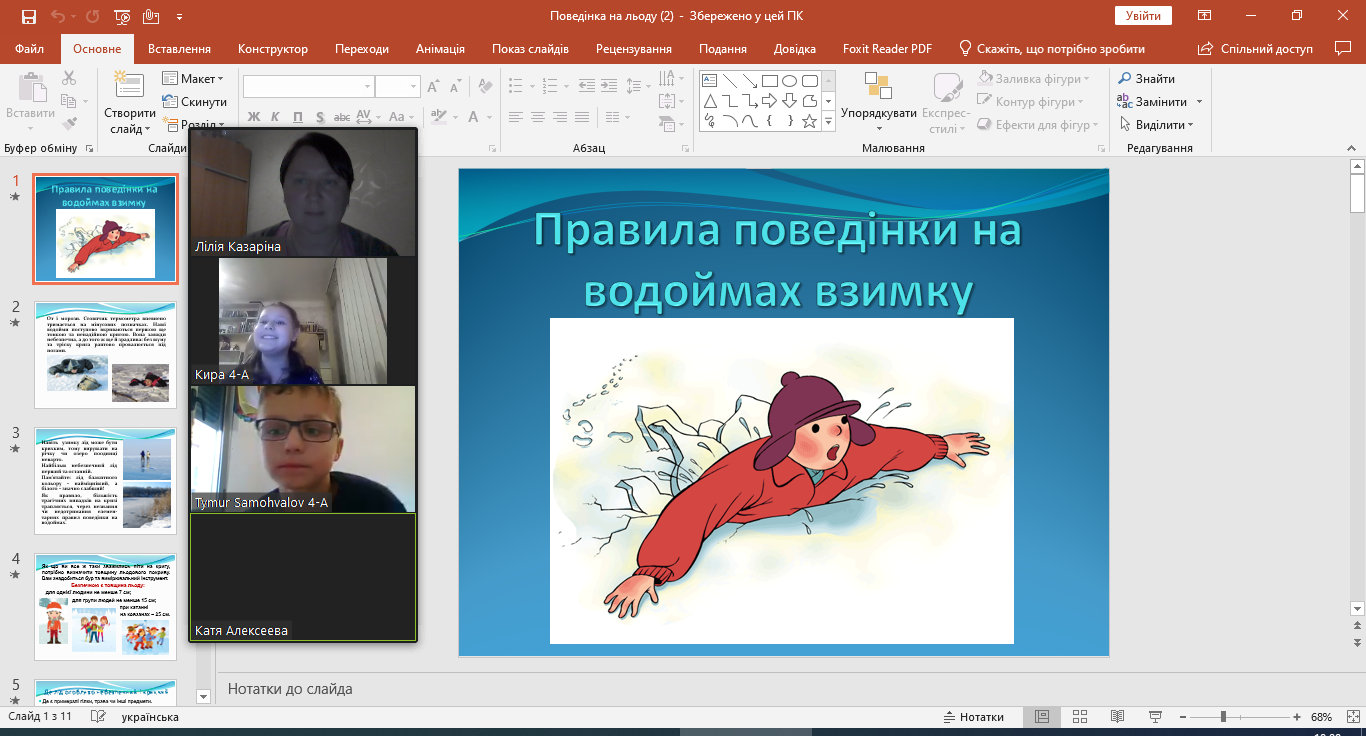
Task: Expand the shapes gallery More arrow
Action: click(828, 122)
